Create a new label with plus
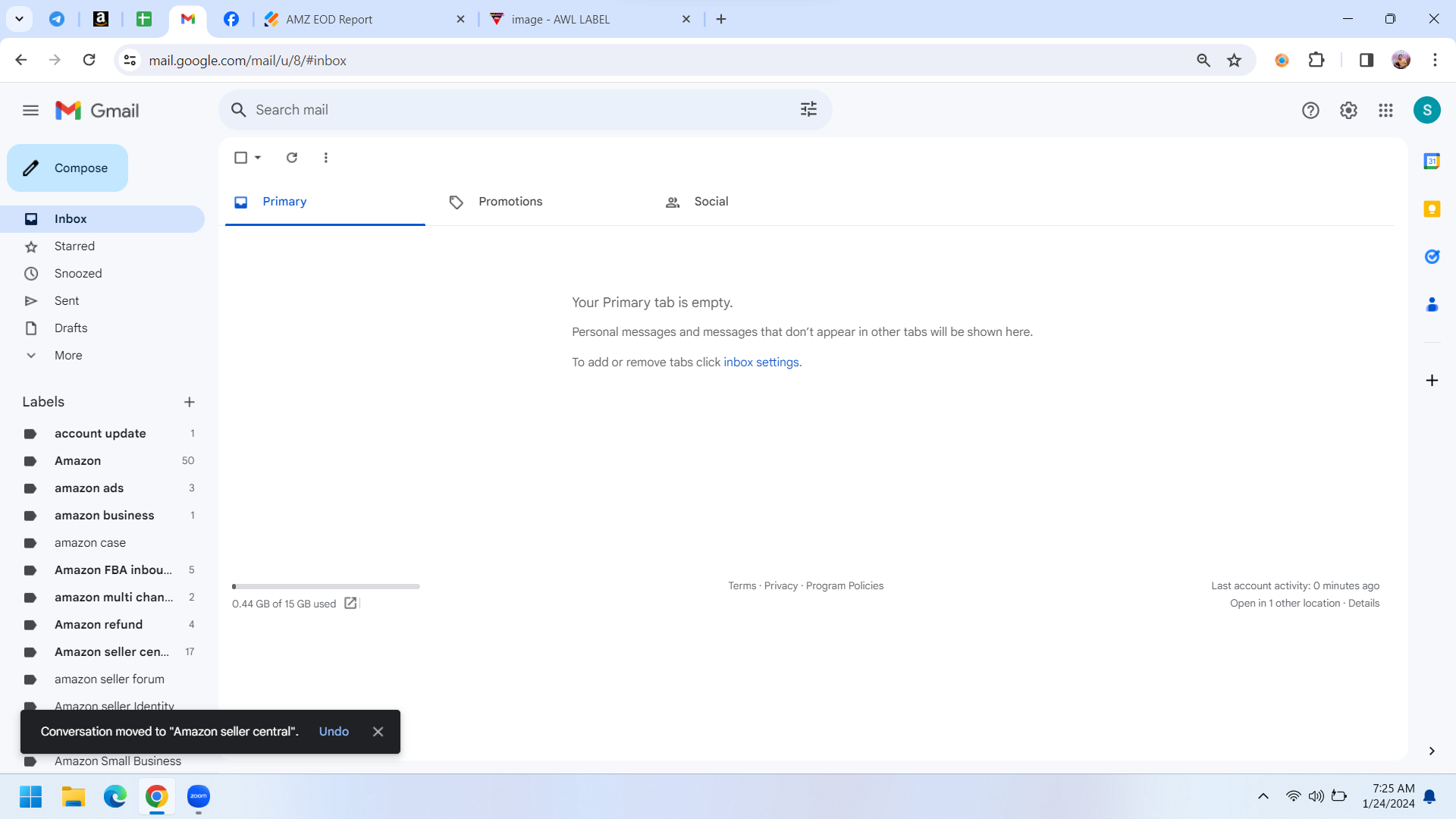The width and height of the screenshot is (1456, 819). [x=190, y=402]
